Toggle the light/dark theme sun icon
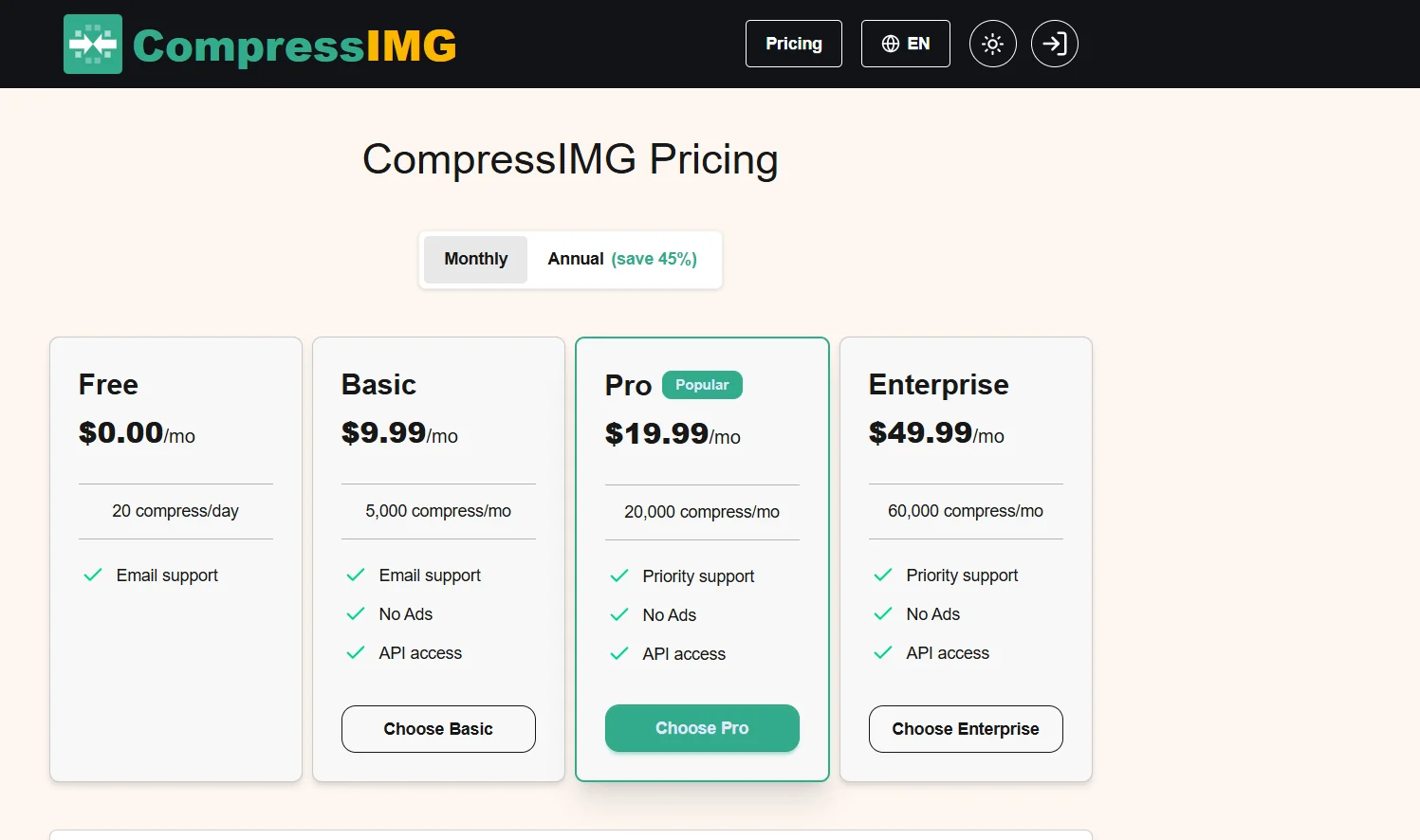The width and height of the screenshot is (1420, 840). 992,44
